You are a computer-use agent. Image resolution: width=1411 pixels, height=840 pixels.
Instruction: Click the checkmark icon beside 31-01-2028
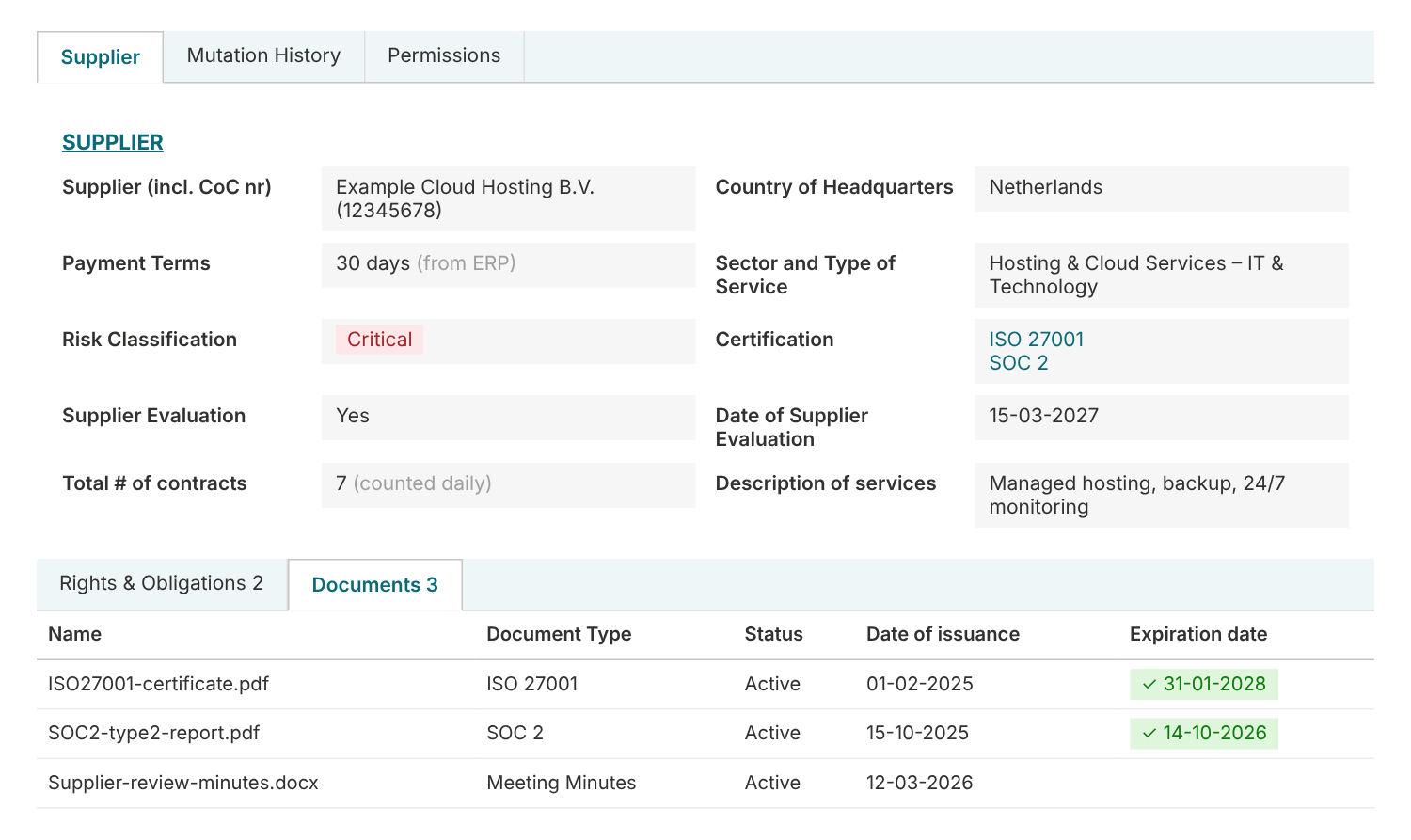[x=1149, y=685]
